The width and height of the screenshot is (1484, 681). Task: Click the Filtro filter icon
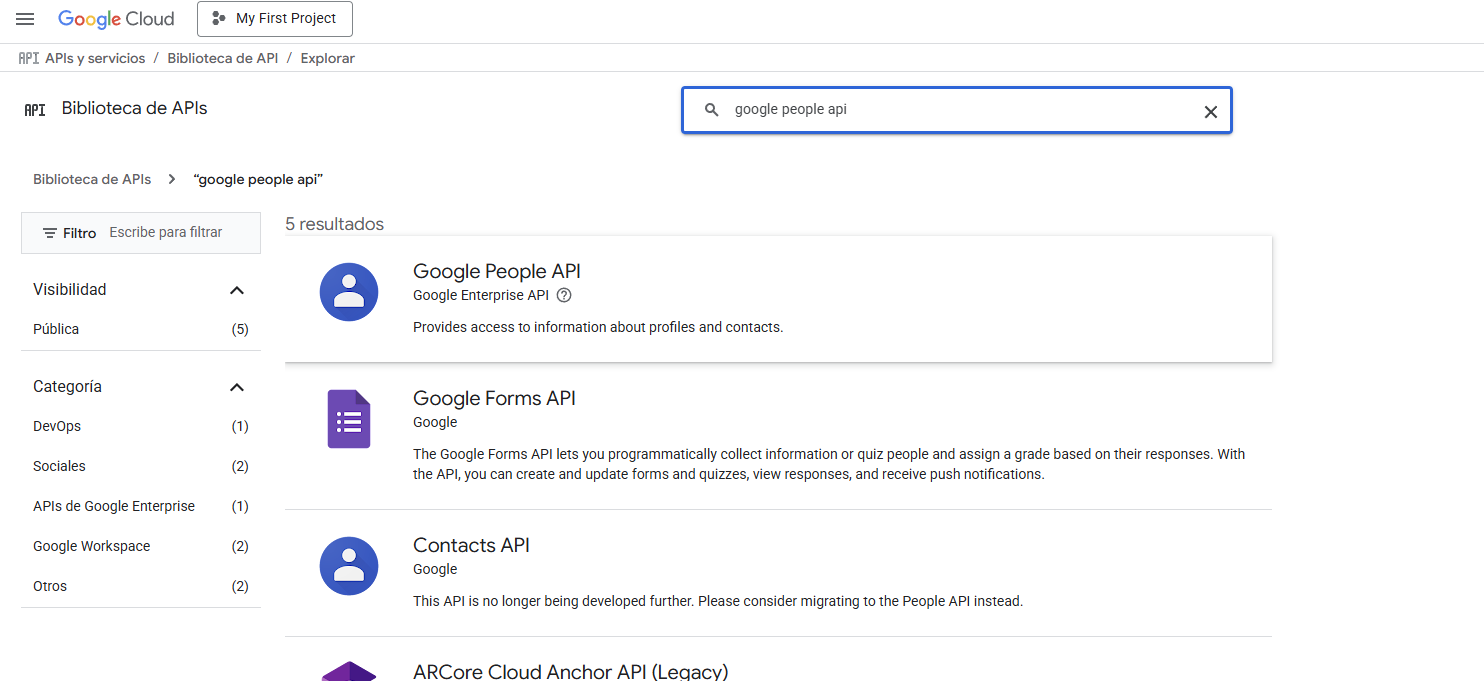pos(50,233)
